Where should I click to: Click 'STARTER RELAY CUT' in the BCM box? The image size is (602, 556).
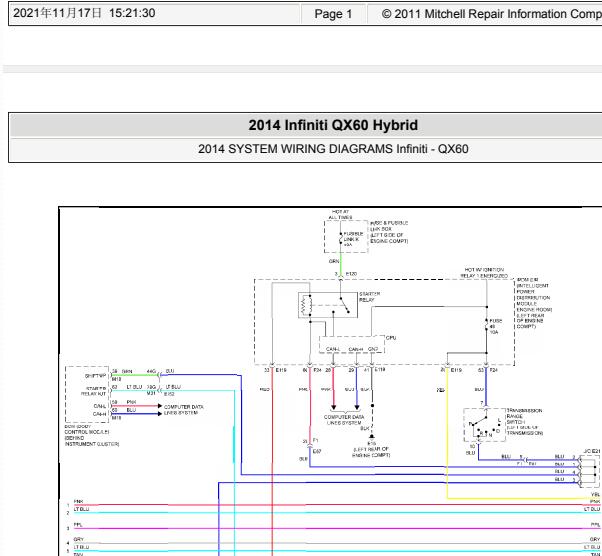point(93,391)
